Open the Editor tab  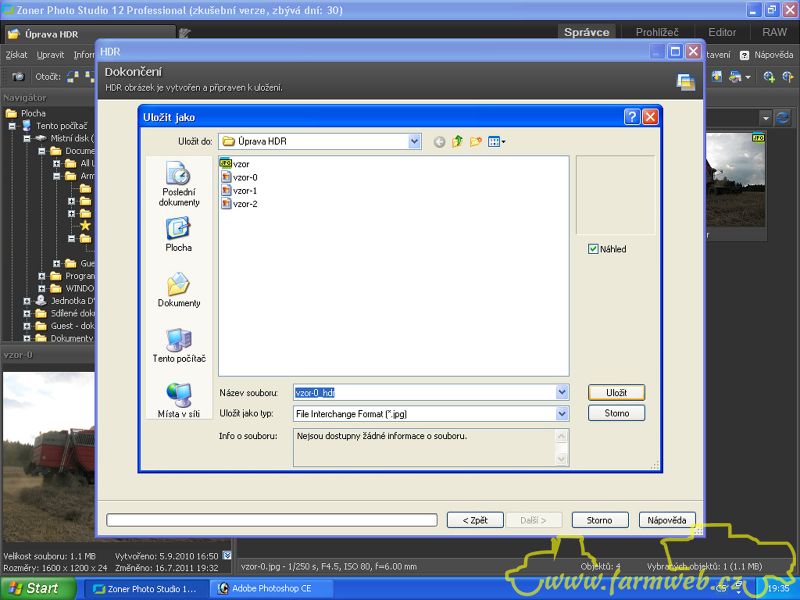[x=722, y=32]
